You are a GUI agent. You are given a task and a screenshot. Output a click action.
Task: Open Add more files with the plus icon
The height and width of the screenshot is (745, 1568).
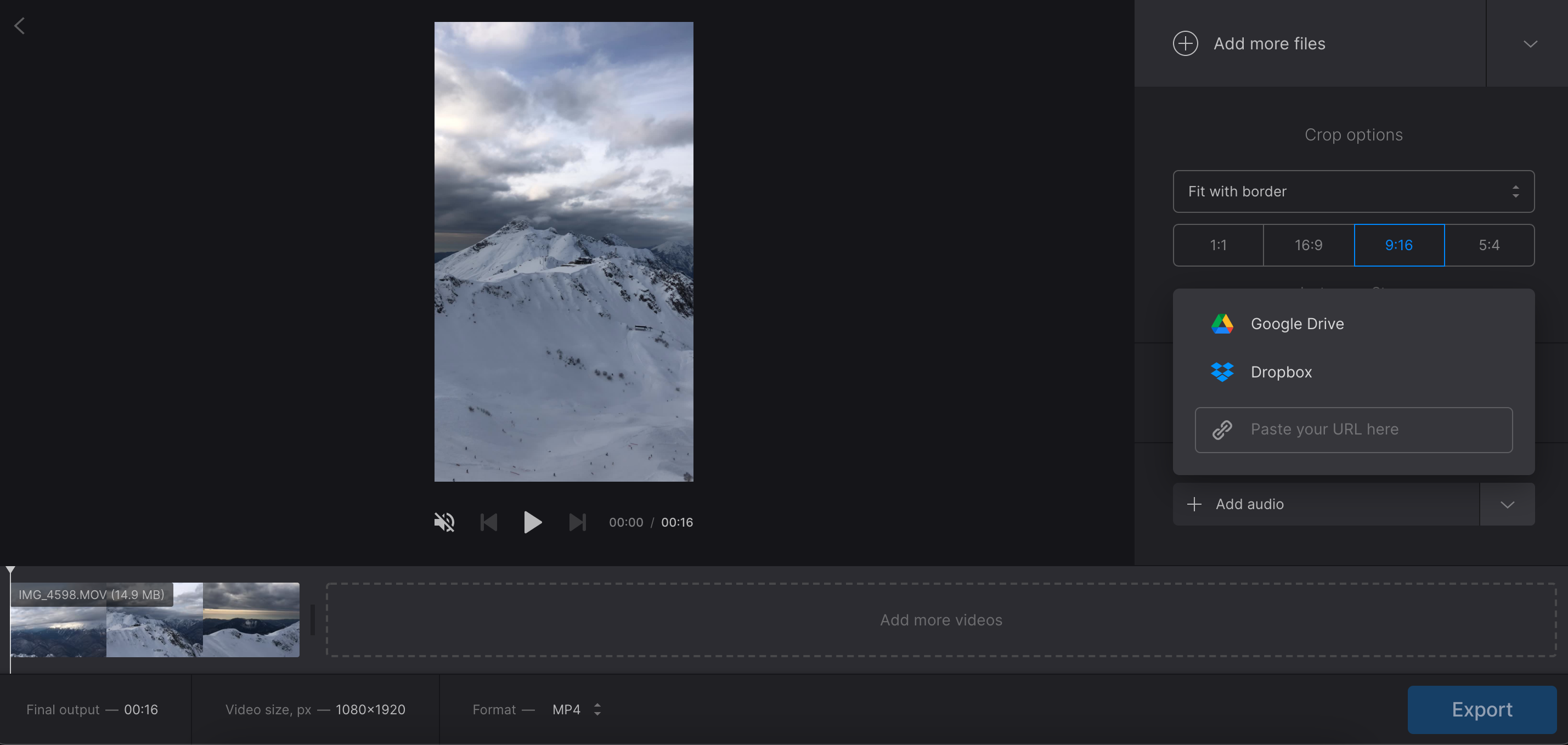1185,43
